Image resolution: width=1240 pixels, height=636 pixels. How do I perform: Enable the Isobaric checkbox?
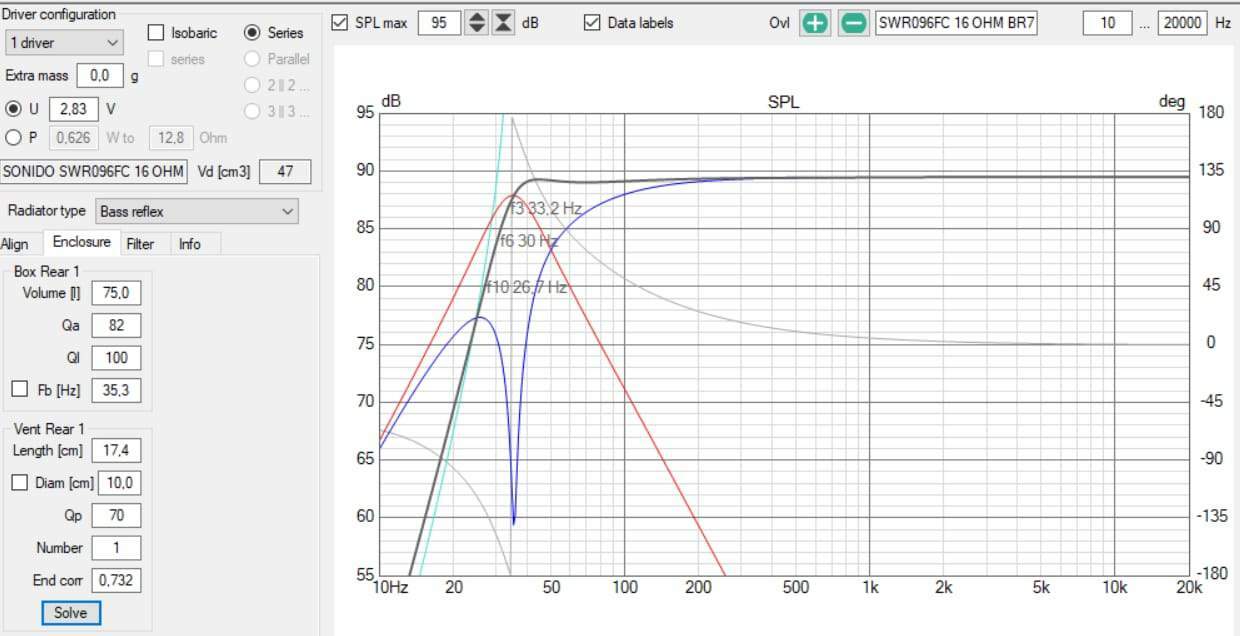156,33
